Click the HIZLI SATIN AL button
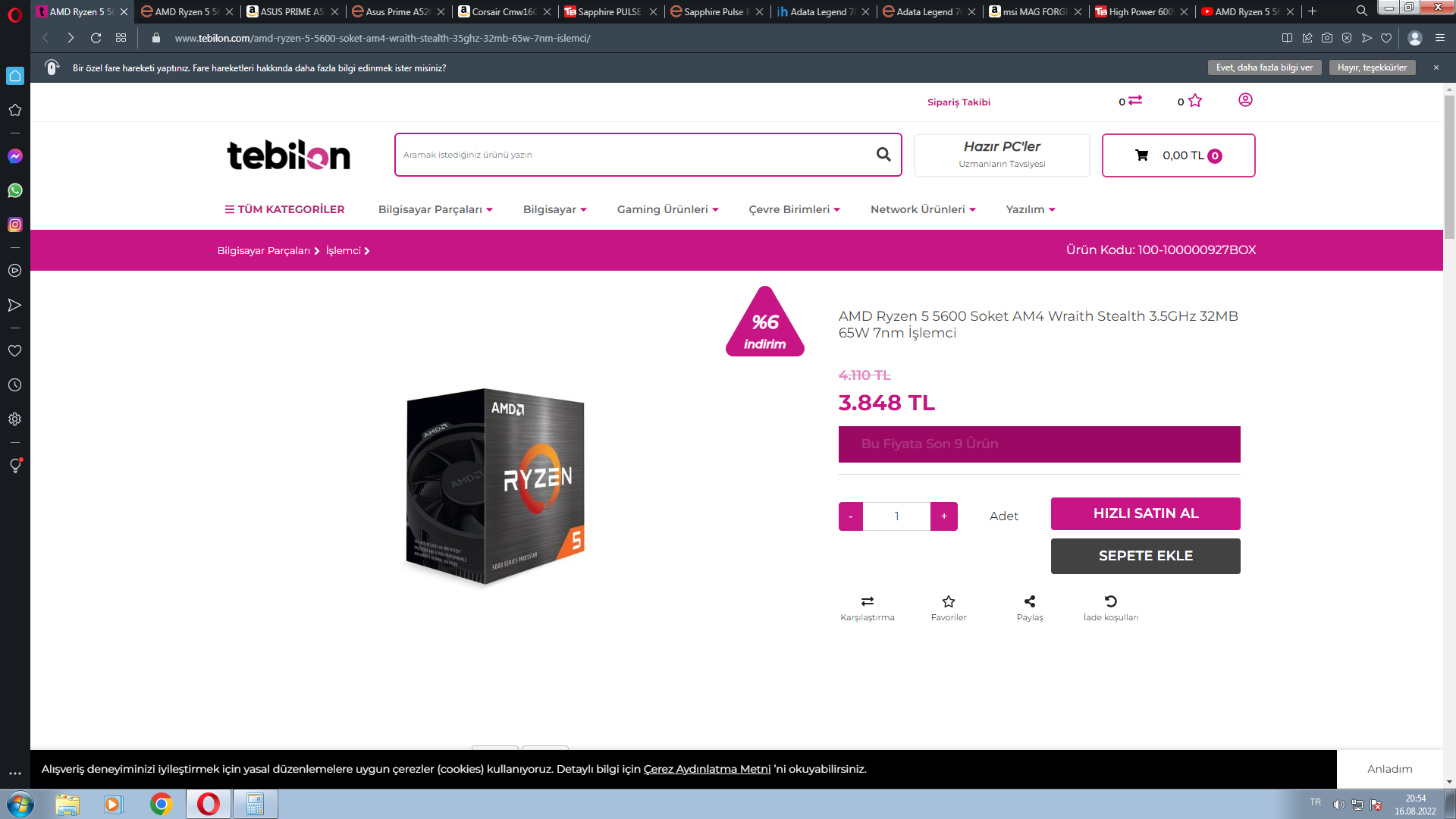Image resolution: width=1456 pixels, height=819 pixels. tap(1145, 513)
